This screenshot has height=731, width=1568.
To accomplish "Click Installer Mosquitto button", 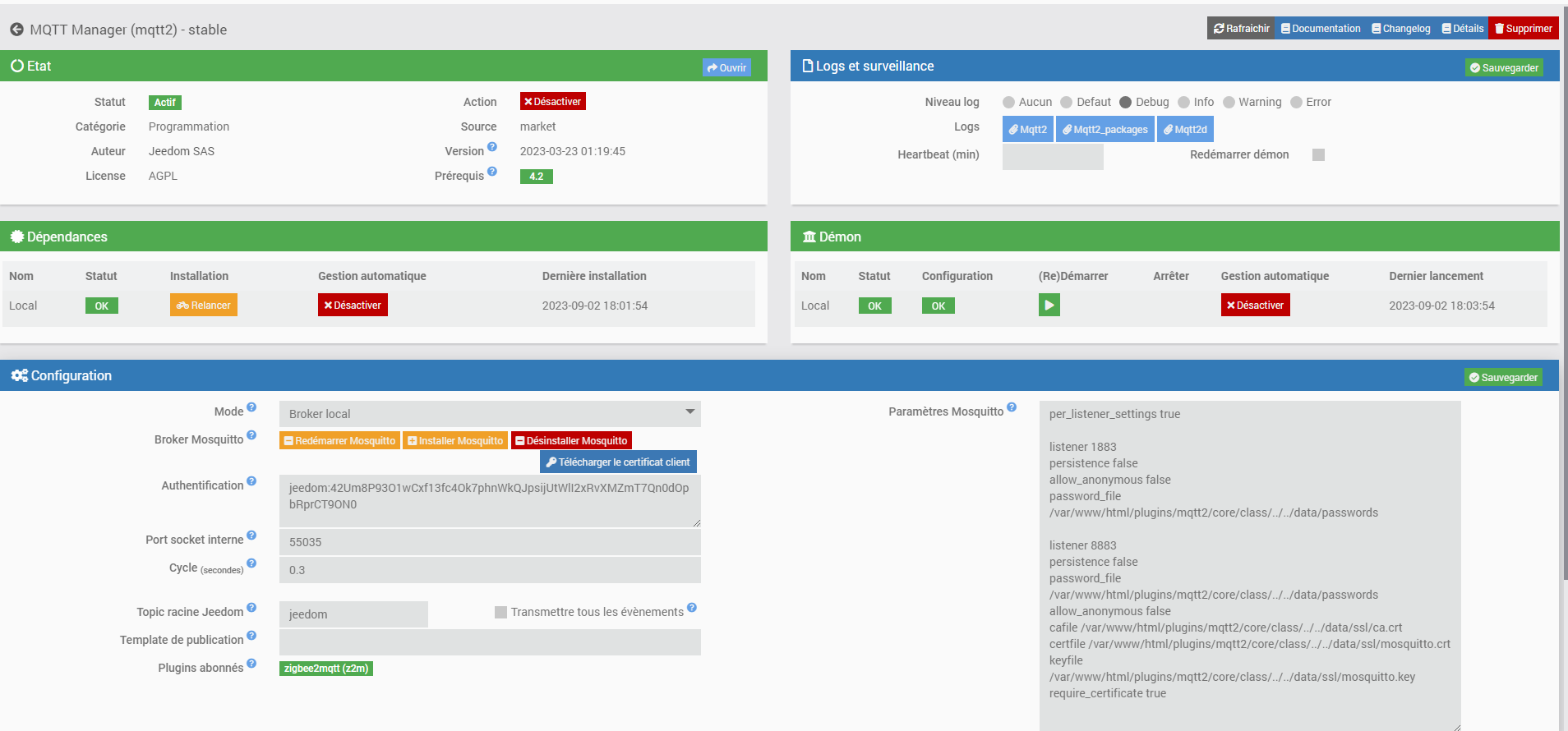I will [x=455, y=441].
